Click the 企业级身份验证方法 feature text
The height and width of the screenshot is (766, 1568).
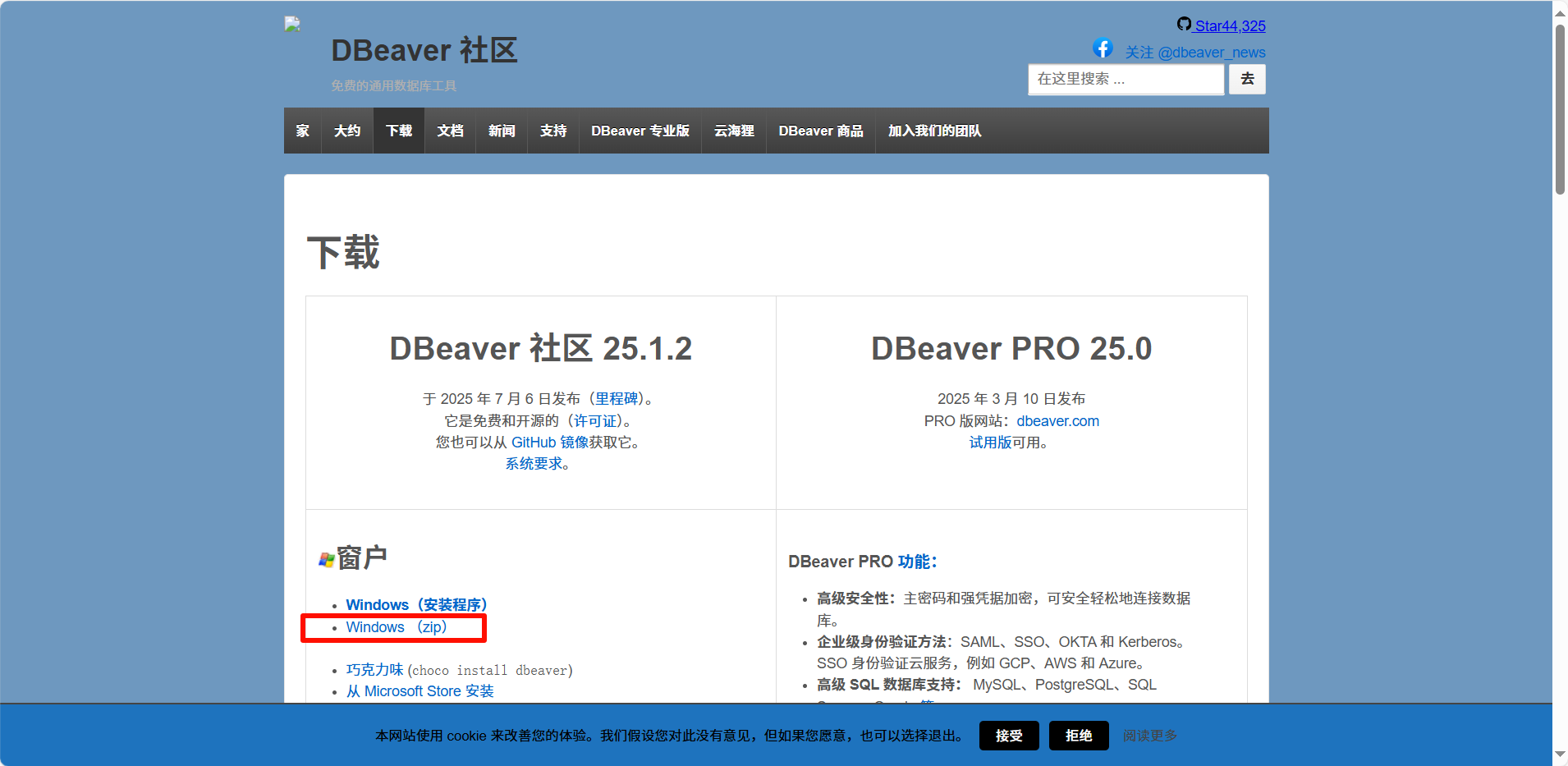881,642
